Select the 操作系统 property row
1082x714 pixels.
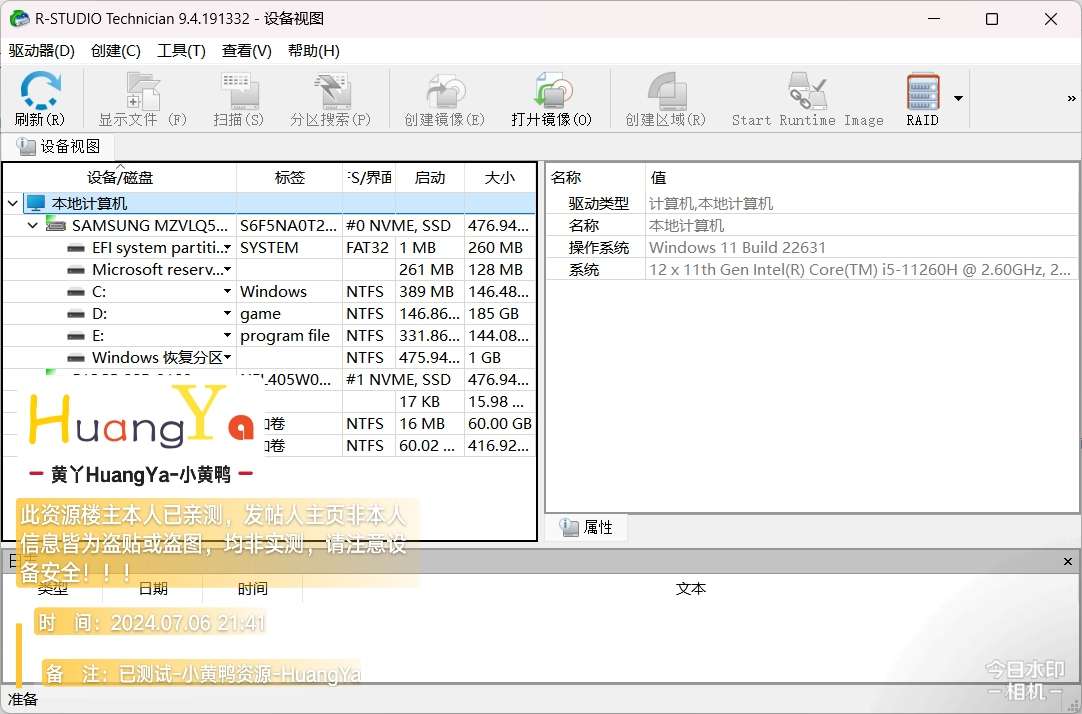point(813,248)
